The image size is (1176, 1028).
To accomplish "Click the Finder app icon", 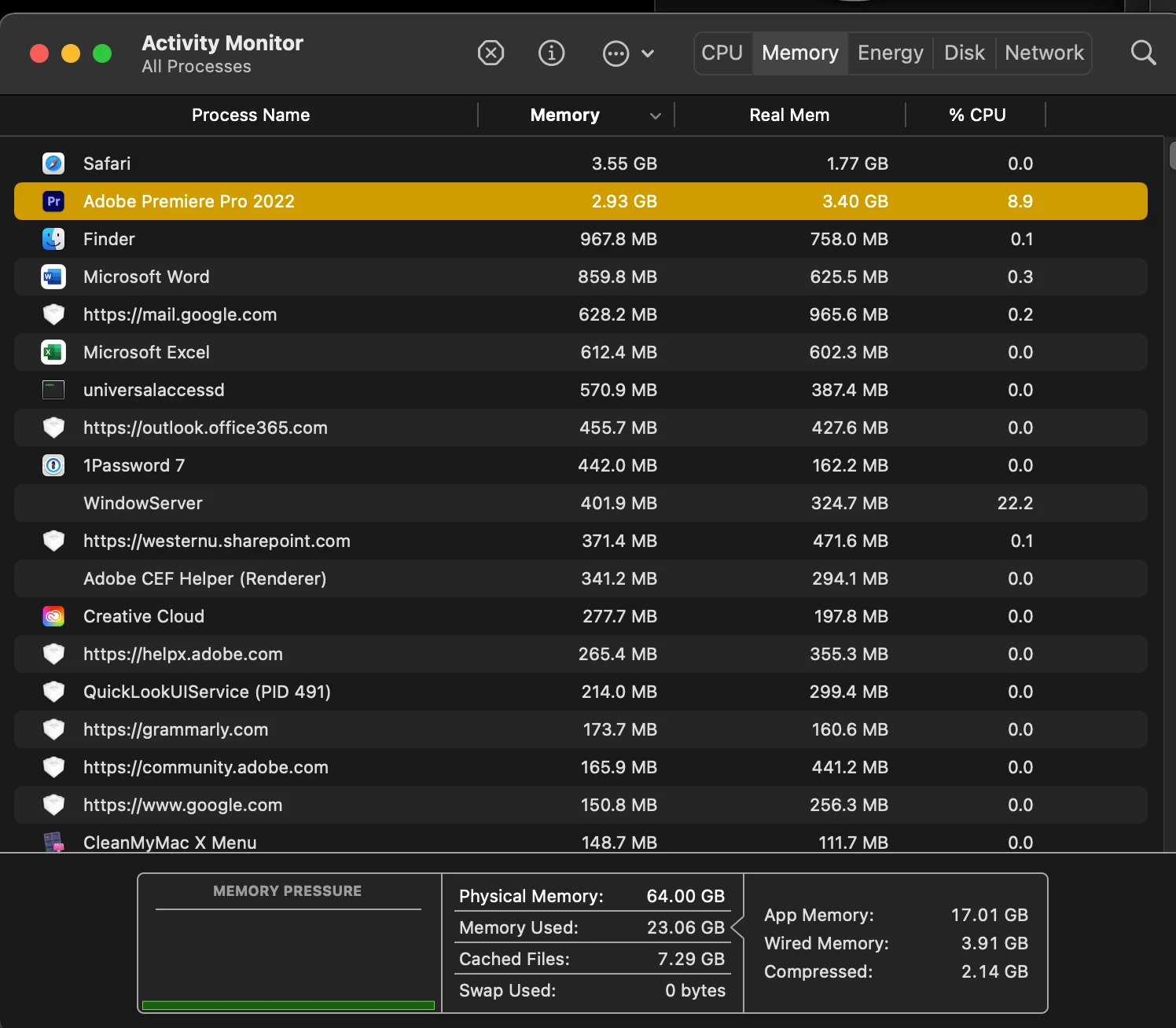I will click(53, 239).
